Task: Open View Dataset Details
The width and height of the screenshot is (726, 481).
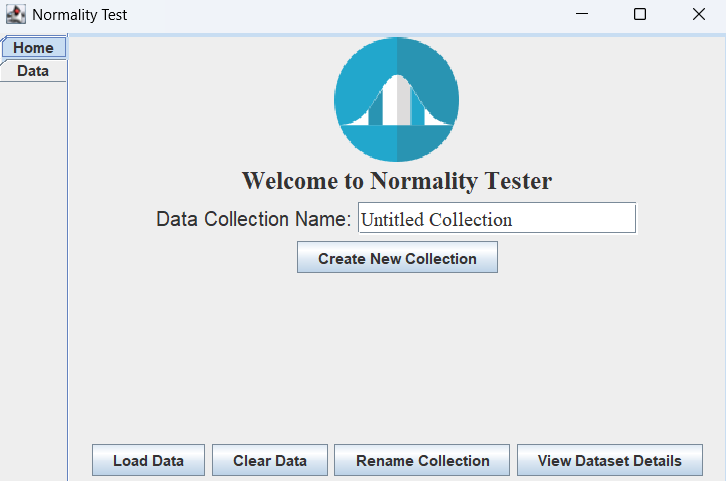Action: point(609,461)
